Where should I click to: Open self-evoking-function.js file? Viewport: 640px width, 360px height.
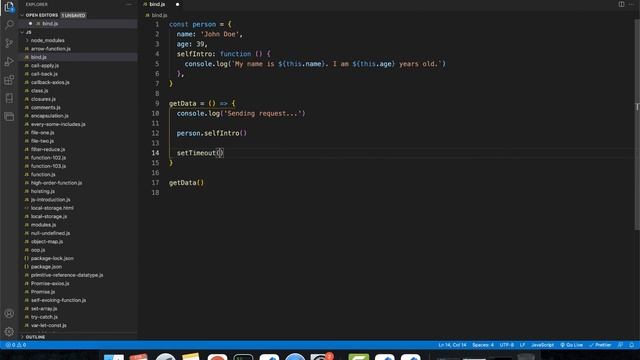coord(58,300)
